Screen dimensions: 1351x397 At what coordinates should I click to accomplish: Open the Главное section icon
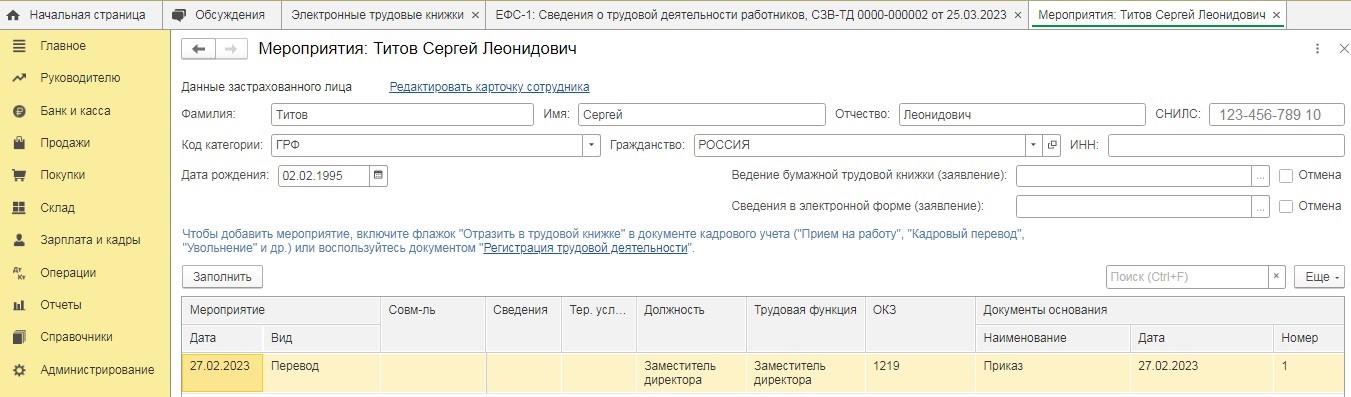[x=18, y=46]
